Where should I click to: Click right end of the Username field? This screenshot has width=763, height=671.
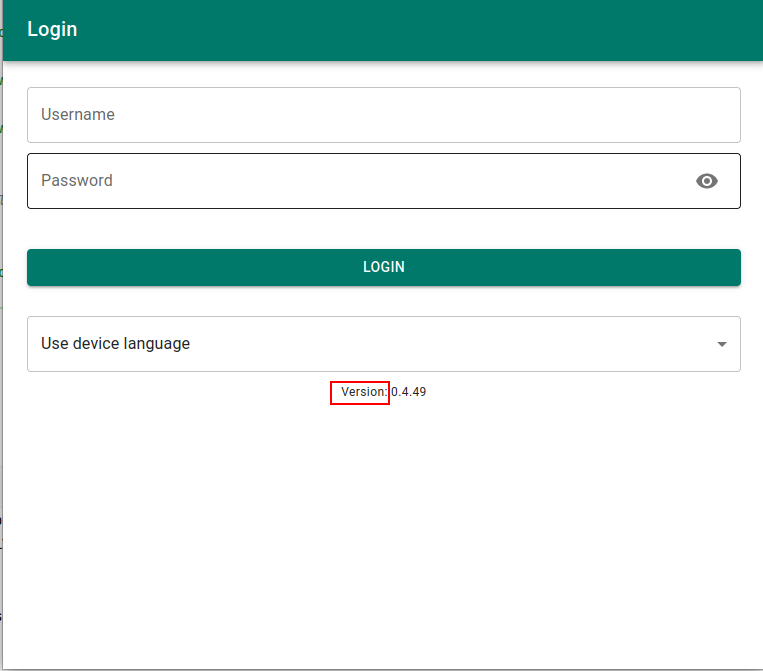point(700,115)
